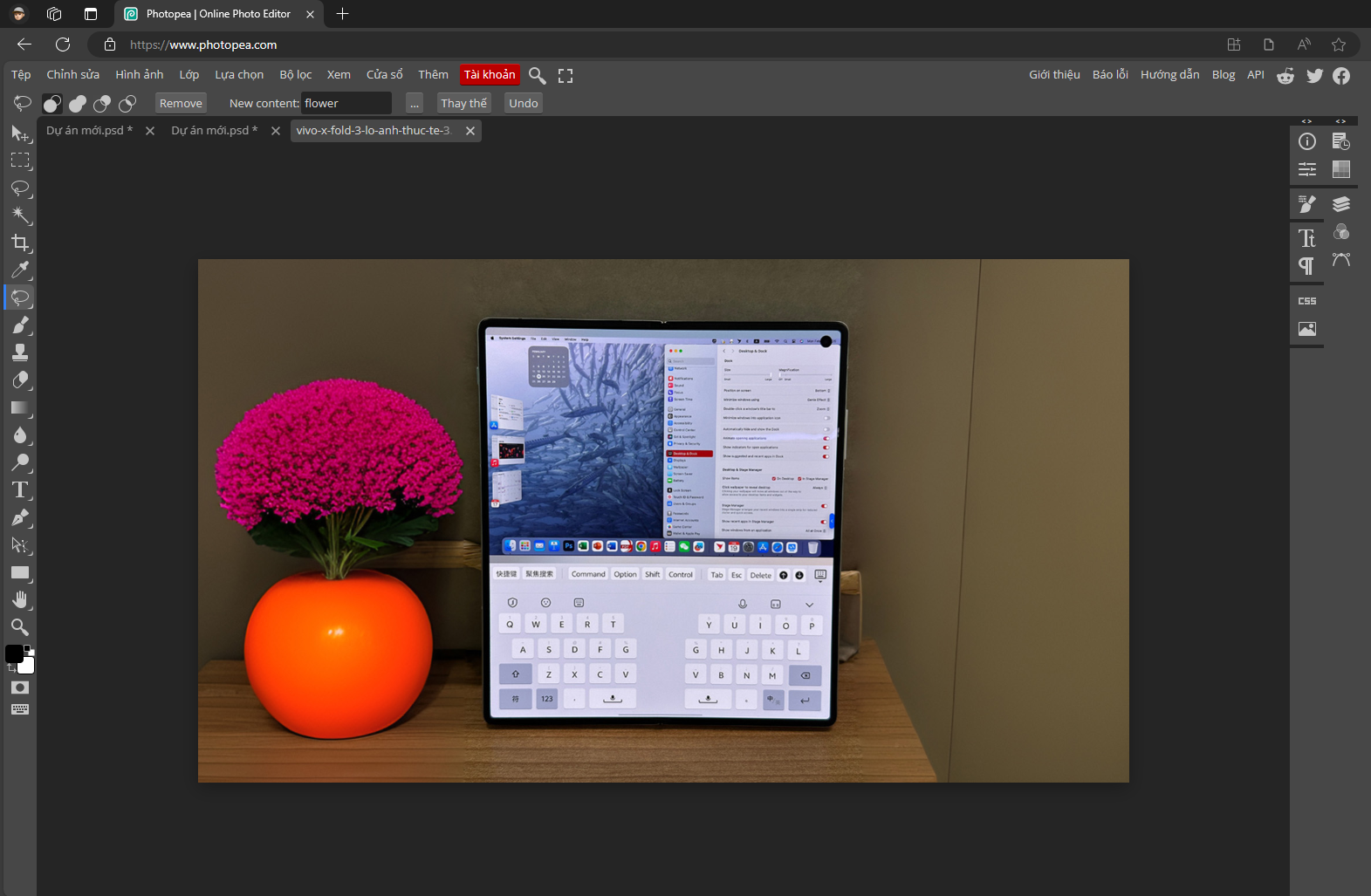Open the Paragraph panel icon
The image size is (1371, 896).
(x=1307, y=266)
